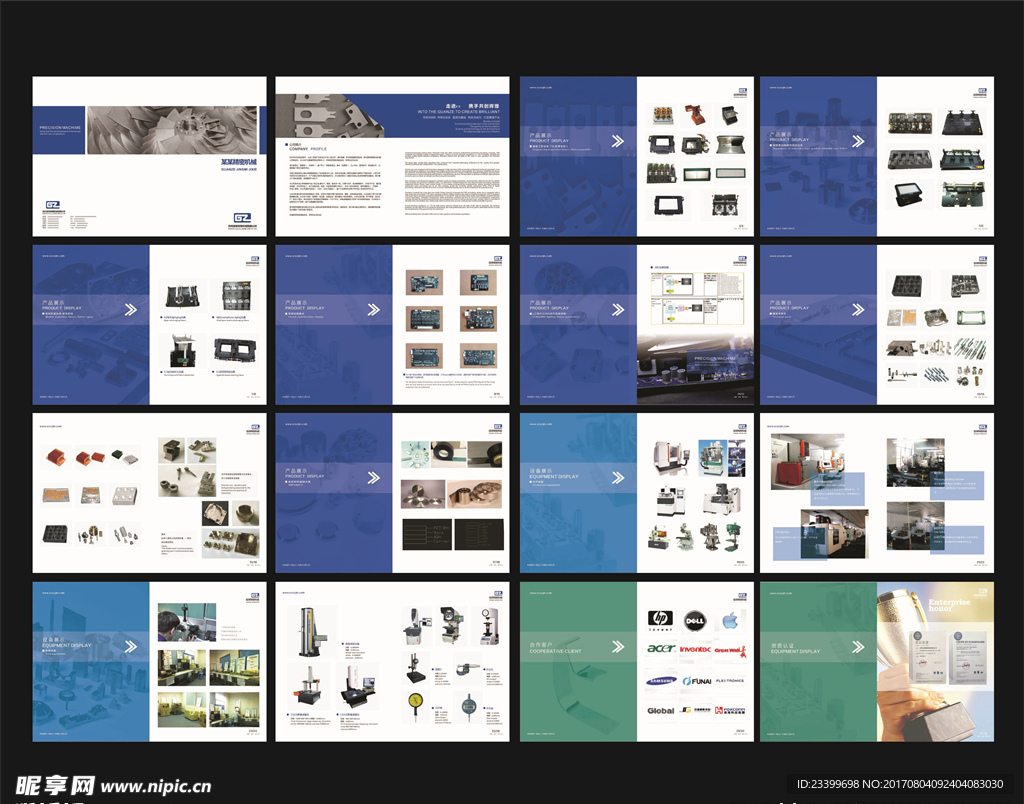Image resolution: width=1024 pixels, height=804 pixels.
Task: Click the Flextronics logo
Action: [730, 681]
